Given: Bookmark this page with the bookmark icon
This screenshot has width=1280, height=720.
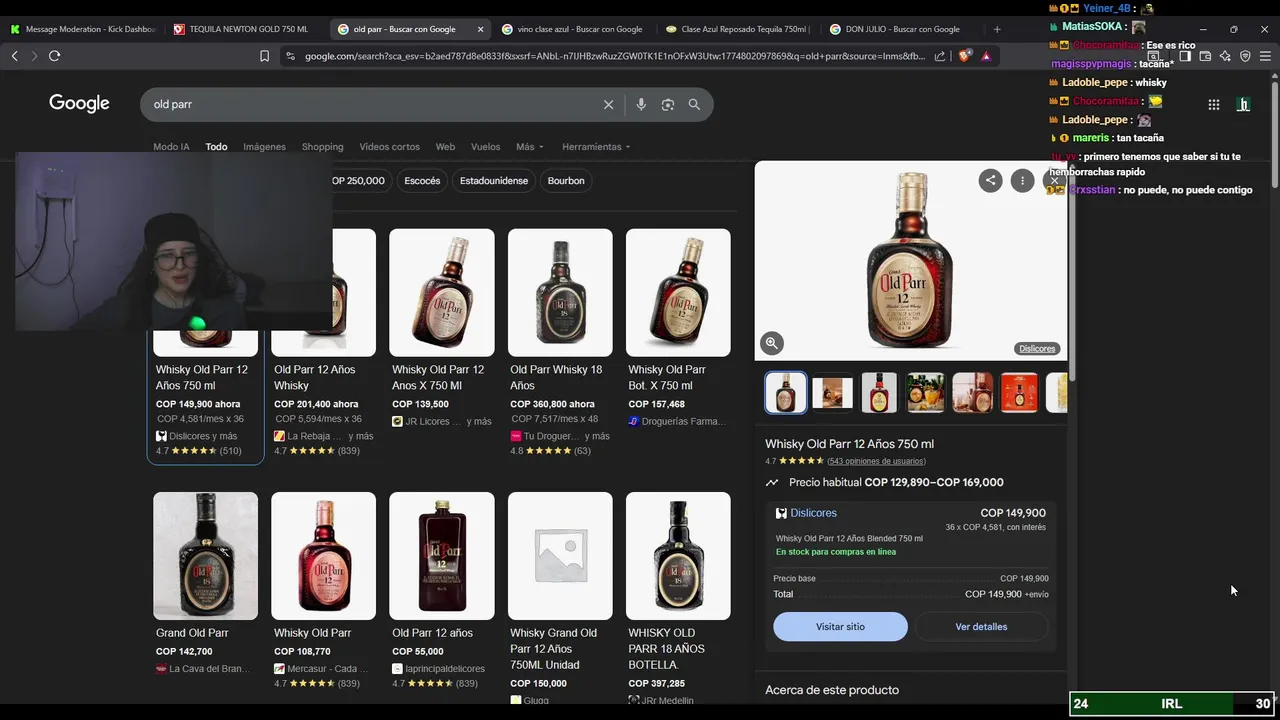Looking at the screenshot, I should pos(264,56).
